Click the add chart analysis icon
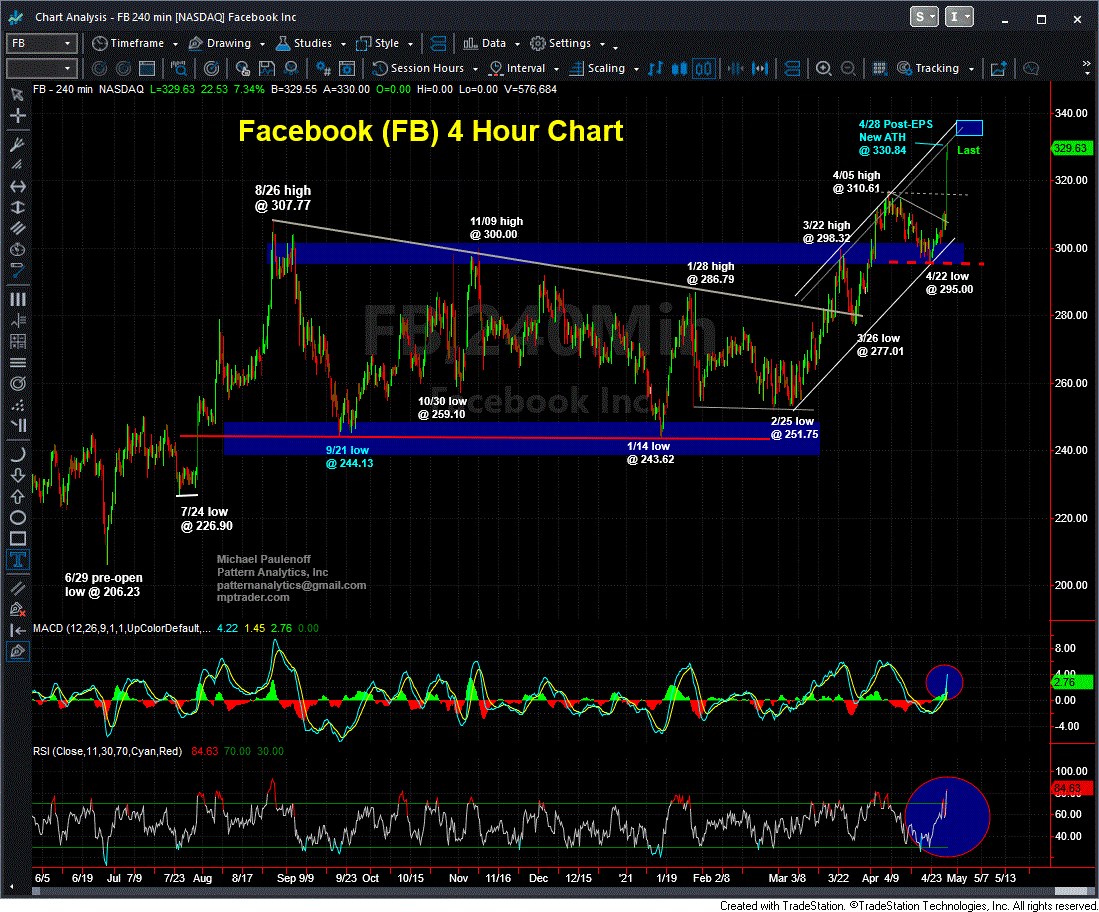Viewport: 1099px width, 912px height. pyautogui.click(x=999, y=68)
